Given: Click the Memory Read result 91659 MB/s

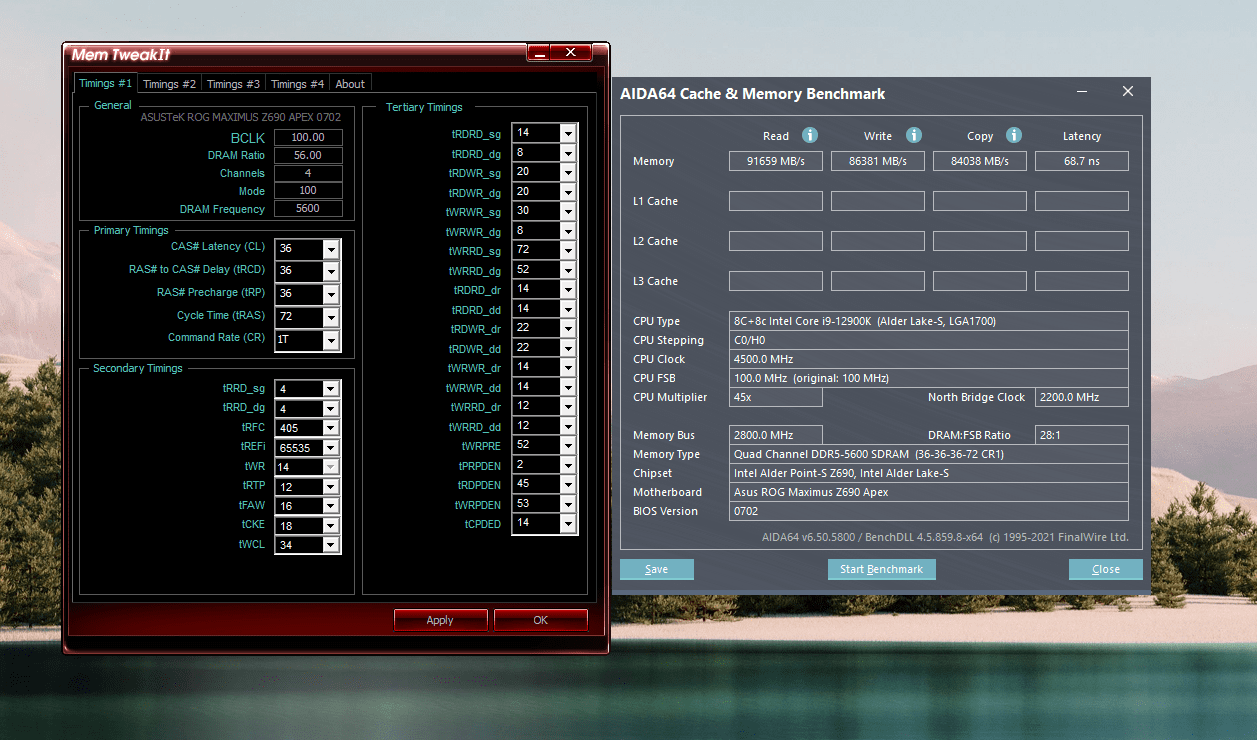Looking at the screenshot, I should [776, 161].
